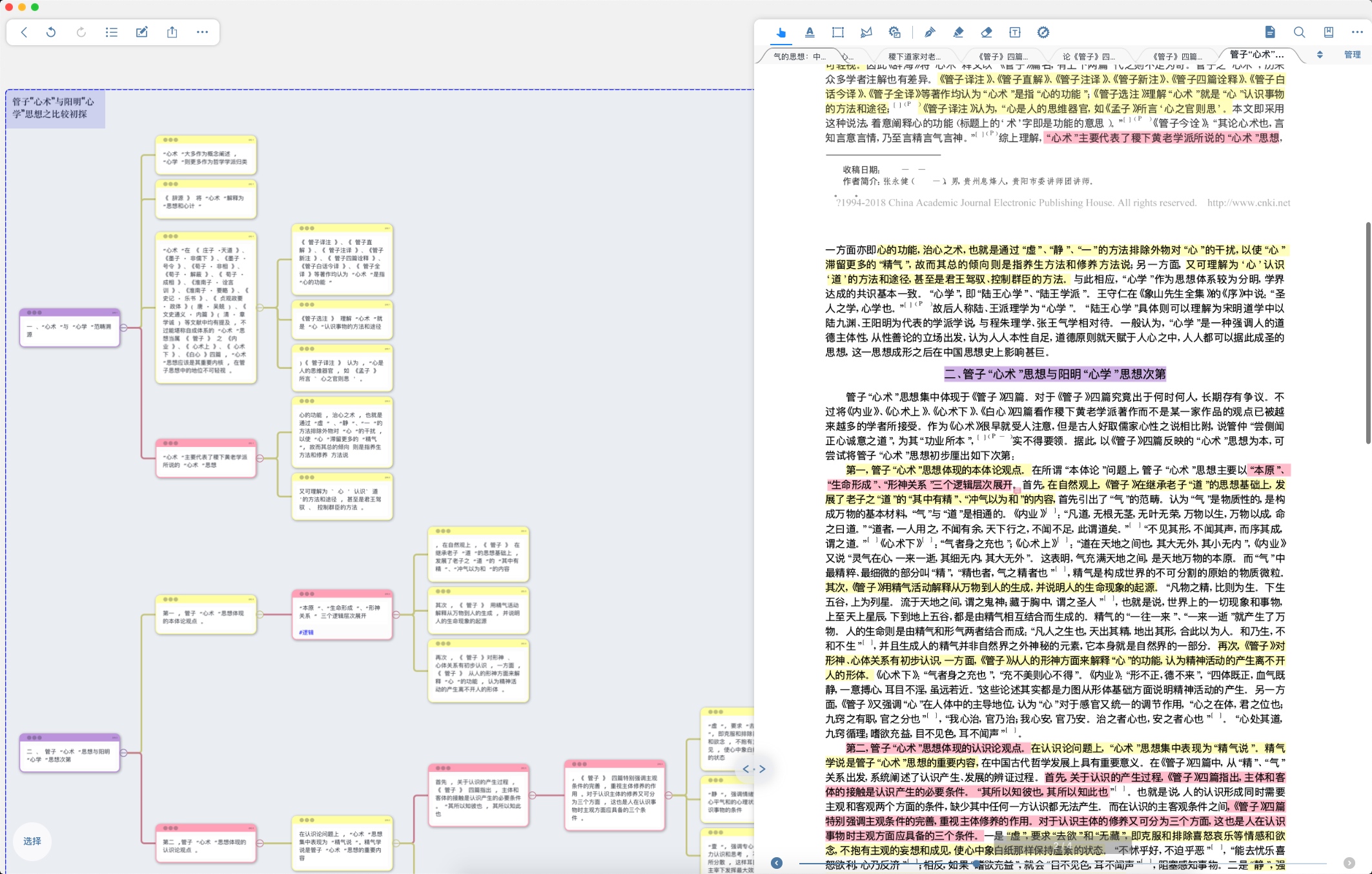
Task: Collapse the "本原"、"生命形成" pink node
Action: pyautogui.click(x=396, y=614)
